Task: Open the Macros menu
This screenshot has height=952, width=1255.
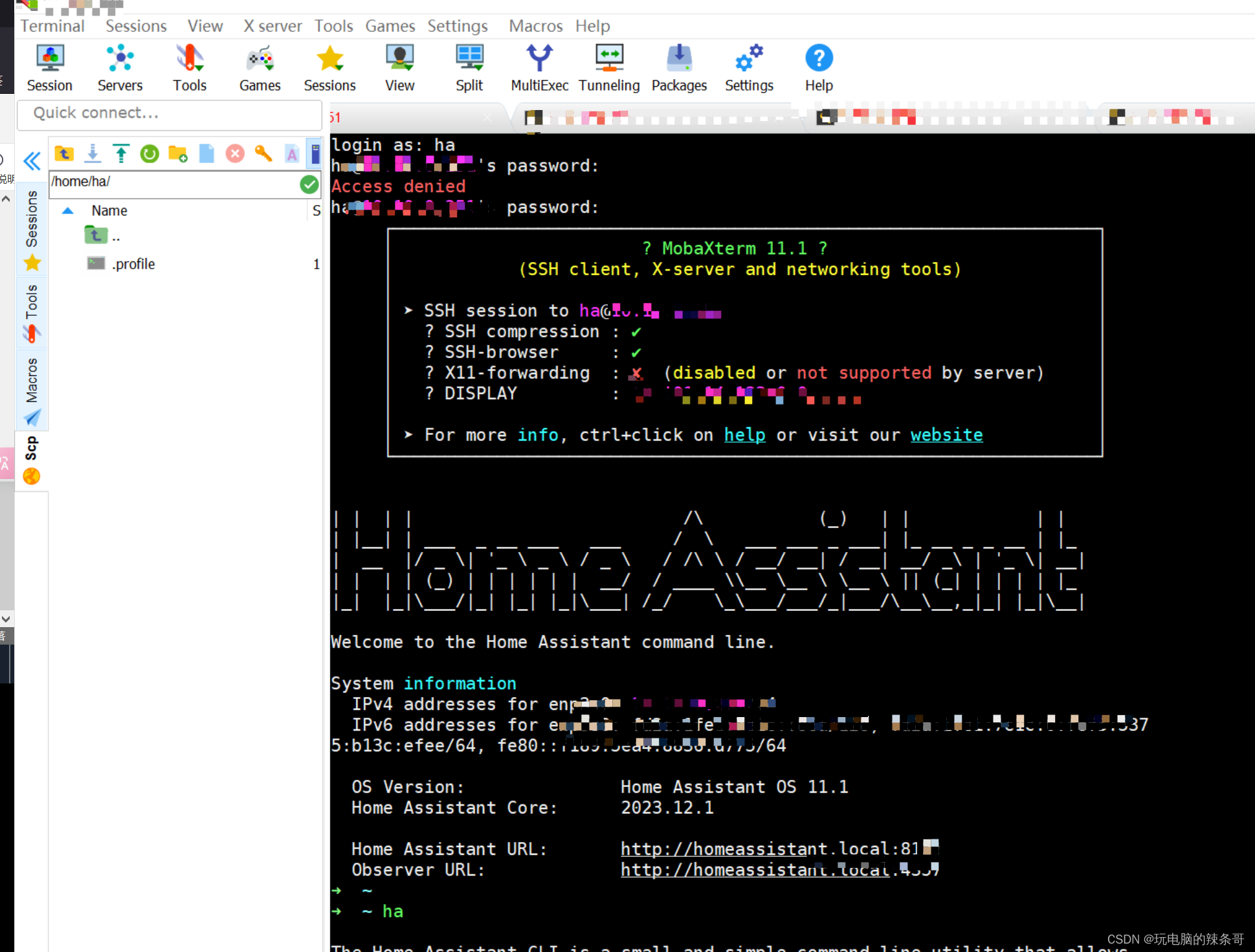Action: click(535, 26)
